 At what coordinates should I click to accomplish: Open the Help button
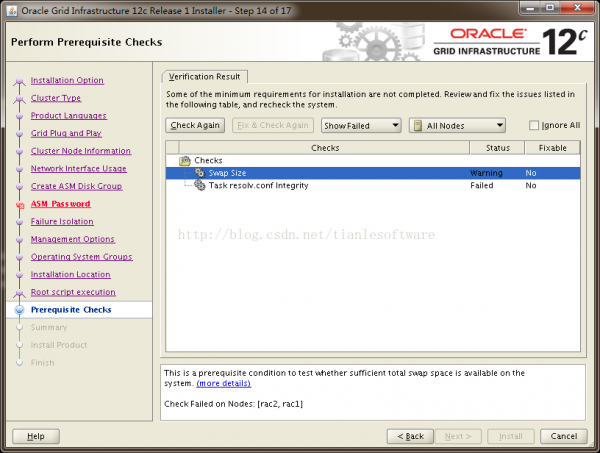[x=36, y=436]
